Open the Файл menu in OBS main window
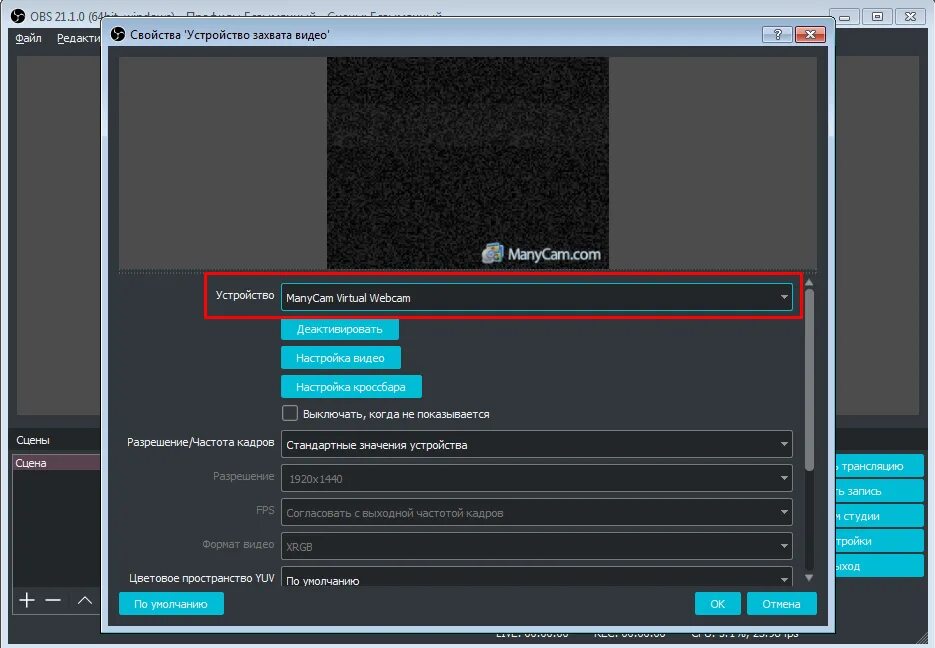 28,38
